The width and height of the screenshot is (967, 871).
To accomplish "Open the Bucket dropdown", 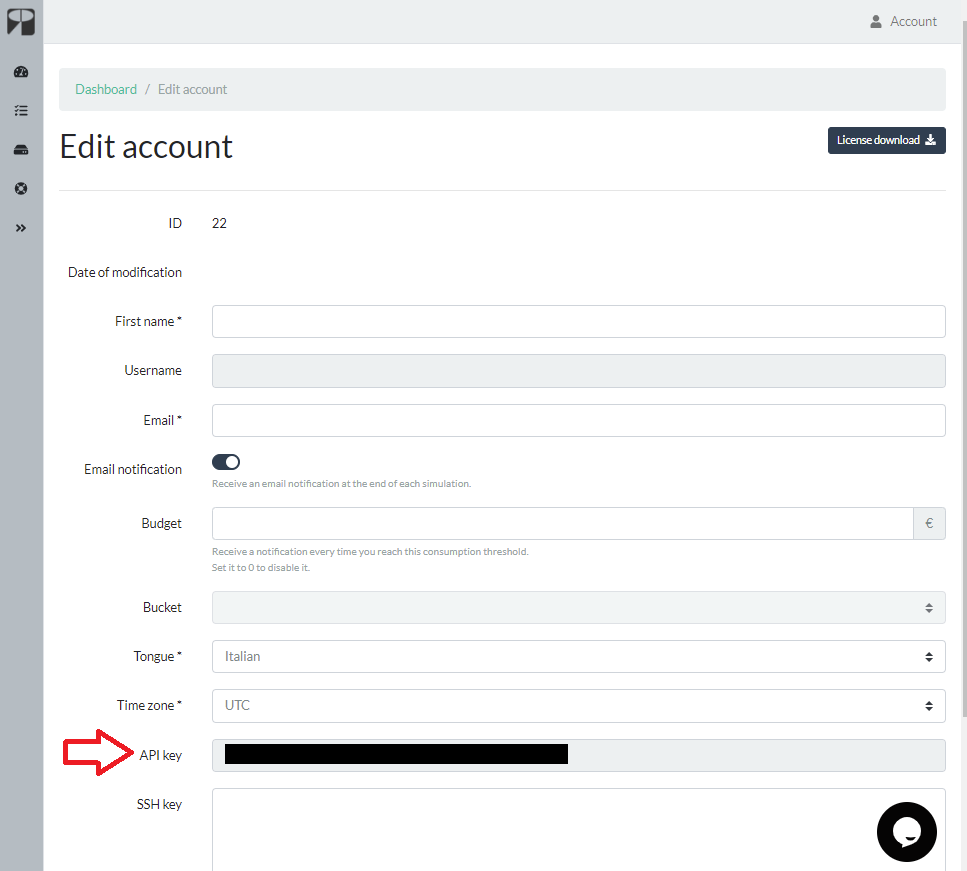I will 578,608.
